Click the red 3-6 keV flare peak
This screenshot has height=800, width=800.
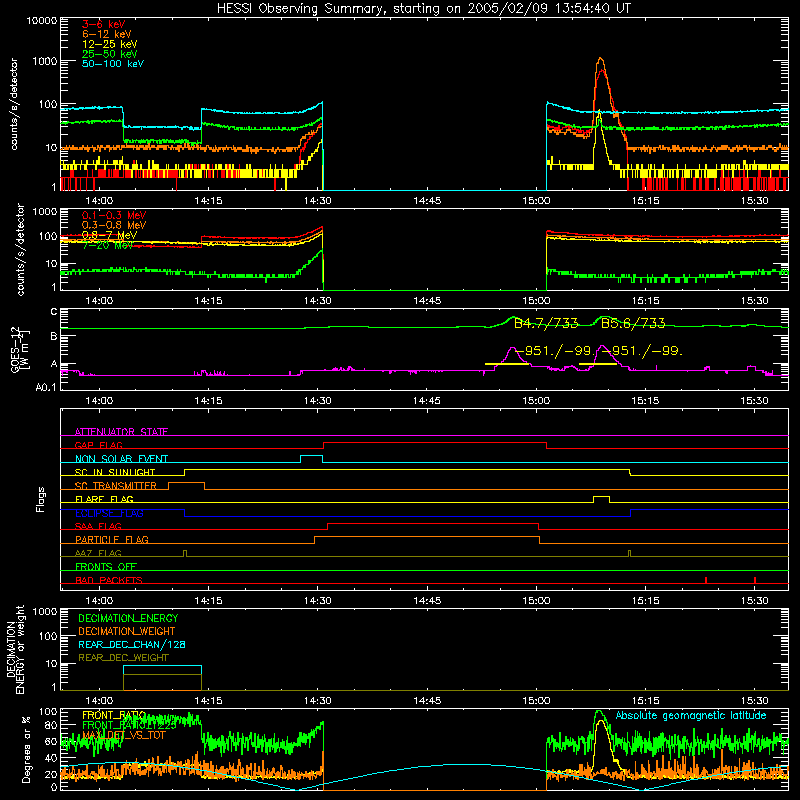click(x=602, y=71)
